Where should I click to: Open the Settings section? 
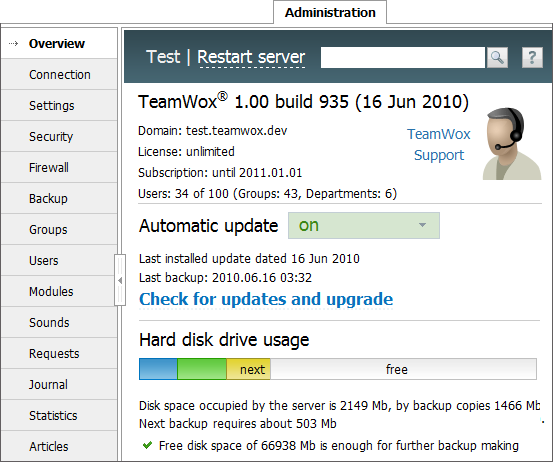click(59, 105)
